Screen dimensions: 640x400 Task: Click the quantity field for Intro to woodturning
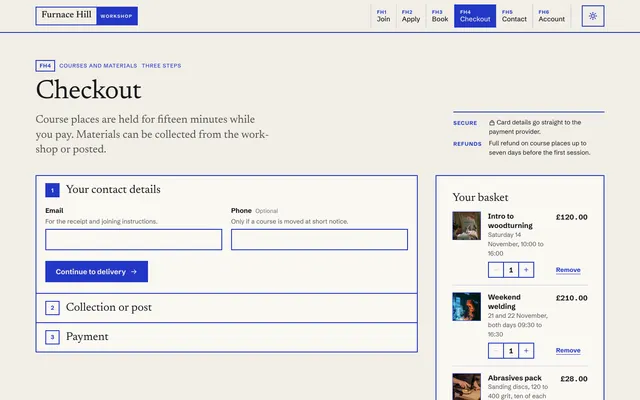[x=511, y=270]
